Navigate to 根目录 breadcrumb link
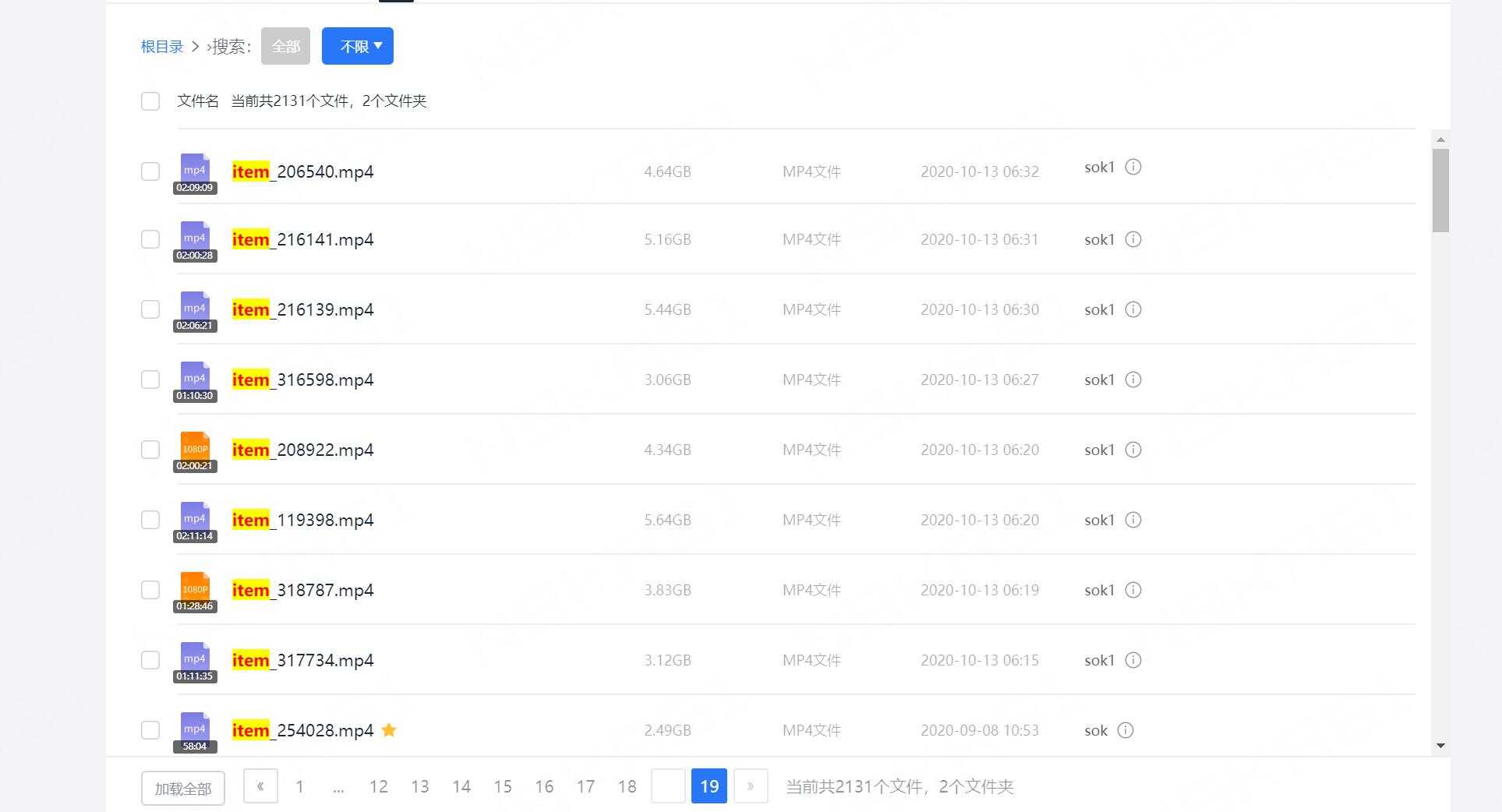This screenshot has height=812, width=1502. click(161, 47)
